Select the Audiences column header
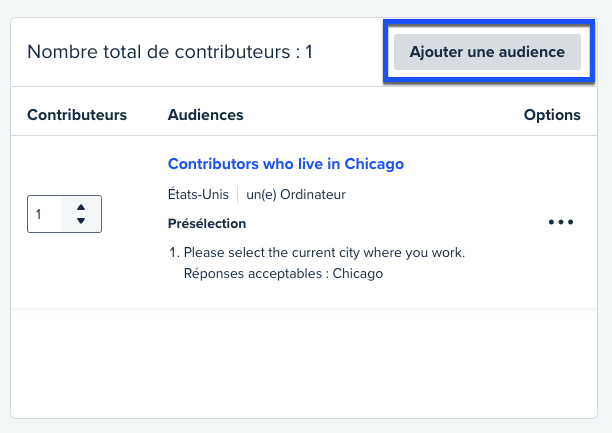 point(205,115)
